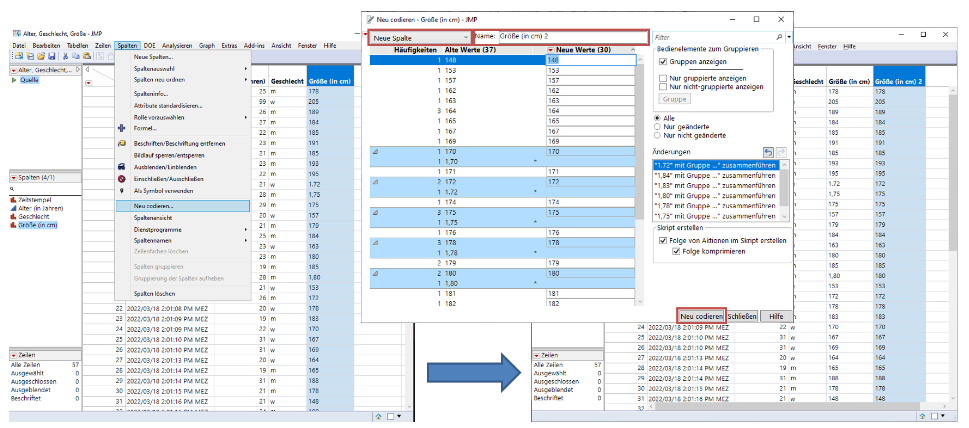The height and width of the screenshot is (428, 969).
Task: Click the Einschließen/Ausschließen red circle icon
Action: (121, 179)
